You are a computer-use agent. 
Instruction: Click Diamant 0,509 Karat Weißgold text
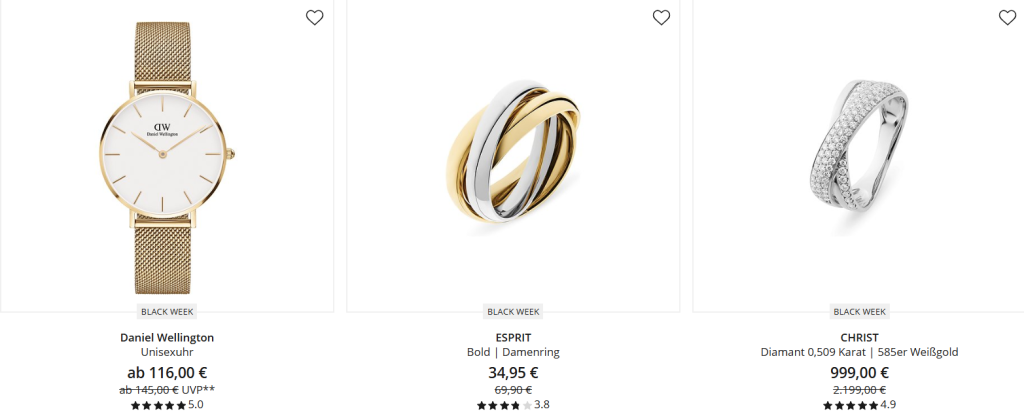point(860,353)
